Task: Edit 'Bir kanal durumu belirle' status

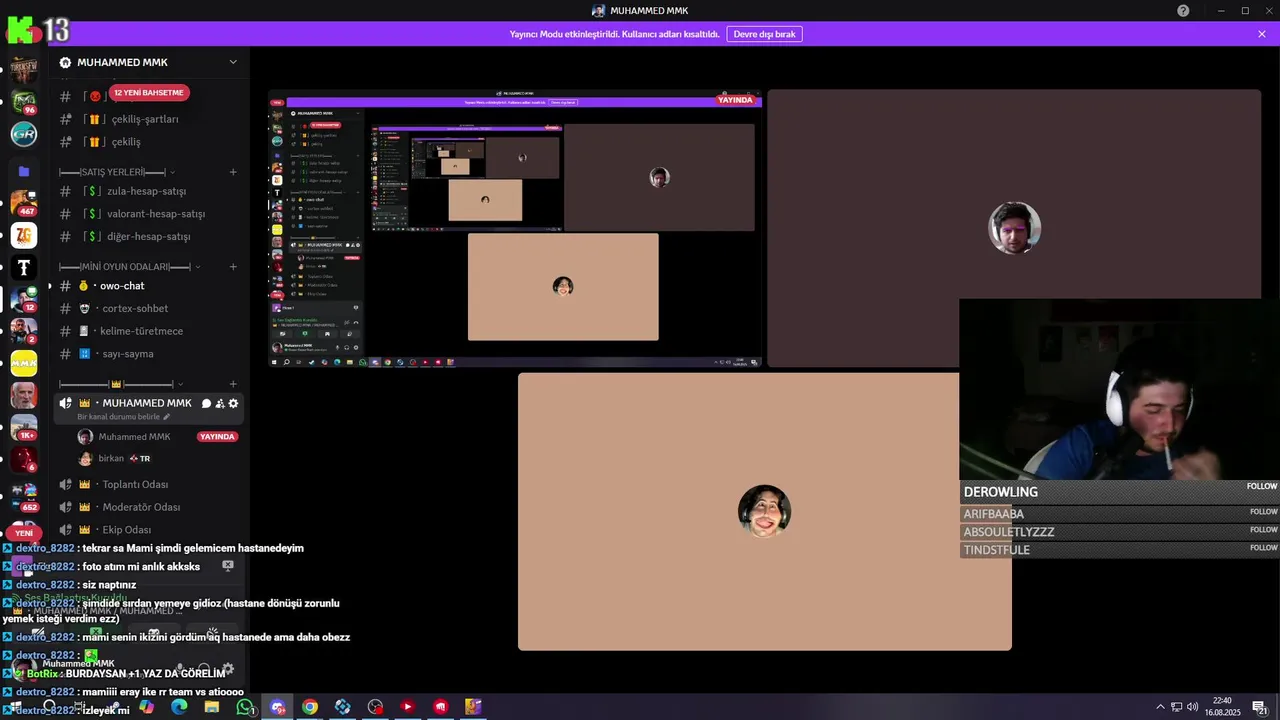Action: click(x=124, y=417)
